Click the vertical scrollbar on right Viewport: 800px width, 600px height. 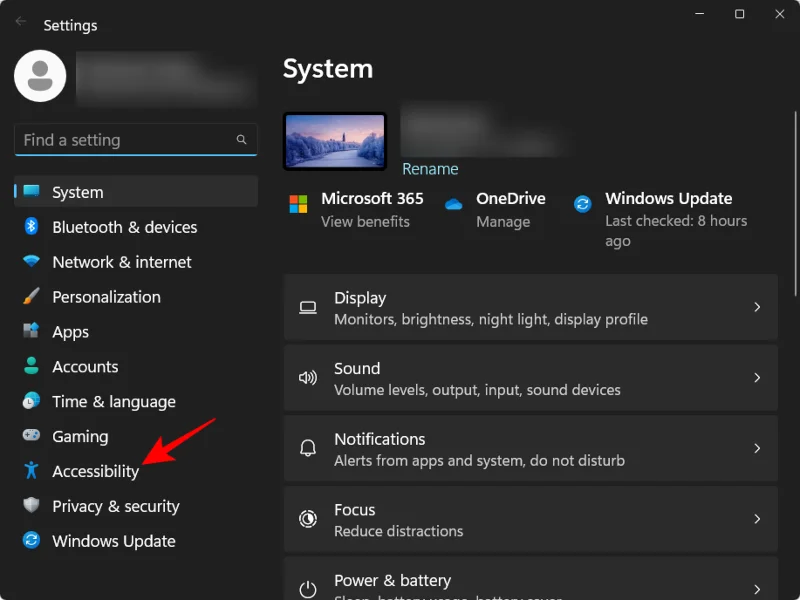pyautogui.click(x=795, y=204)
